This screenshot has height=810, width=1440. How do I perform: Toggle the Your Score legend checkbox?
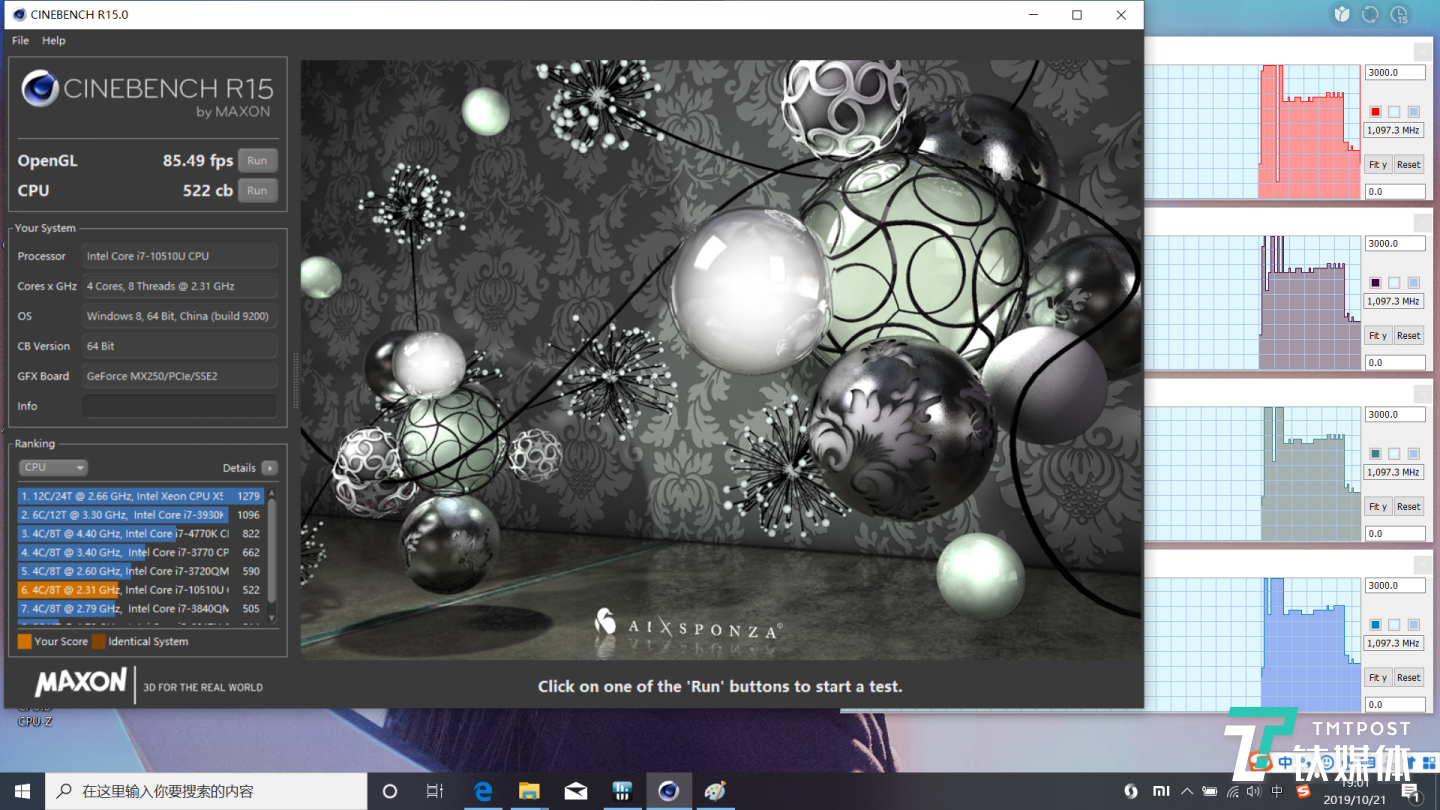pyautogui.click(x=25, y=641)
